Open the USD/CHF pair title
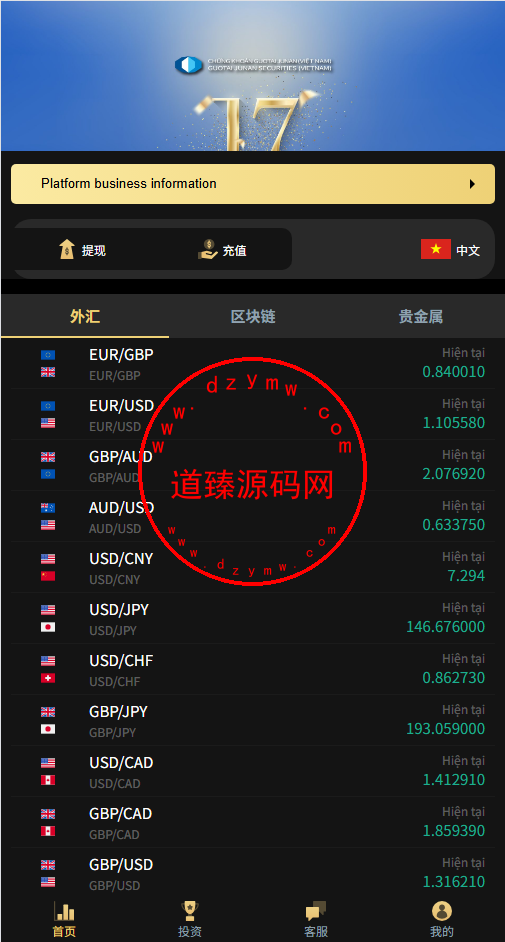The width and height of the screenshot is (505, 942). coord(121,661)
